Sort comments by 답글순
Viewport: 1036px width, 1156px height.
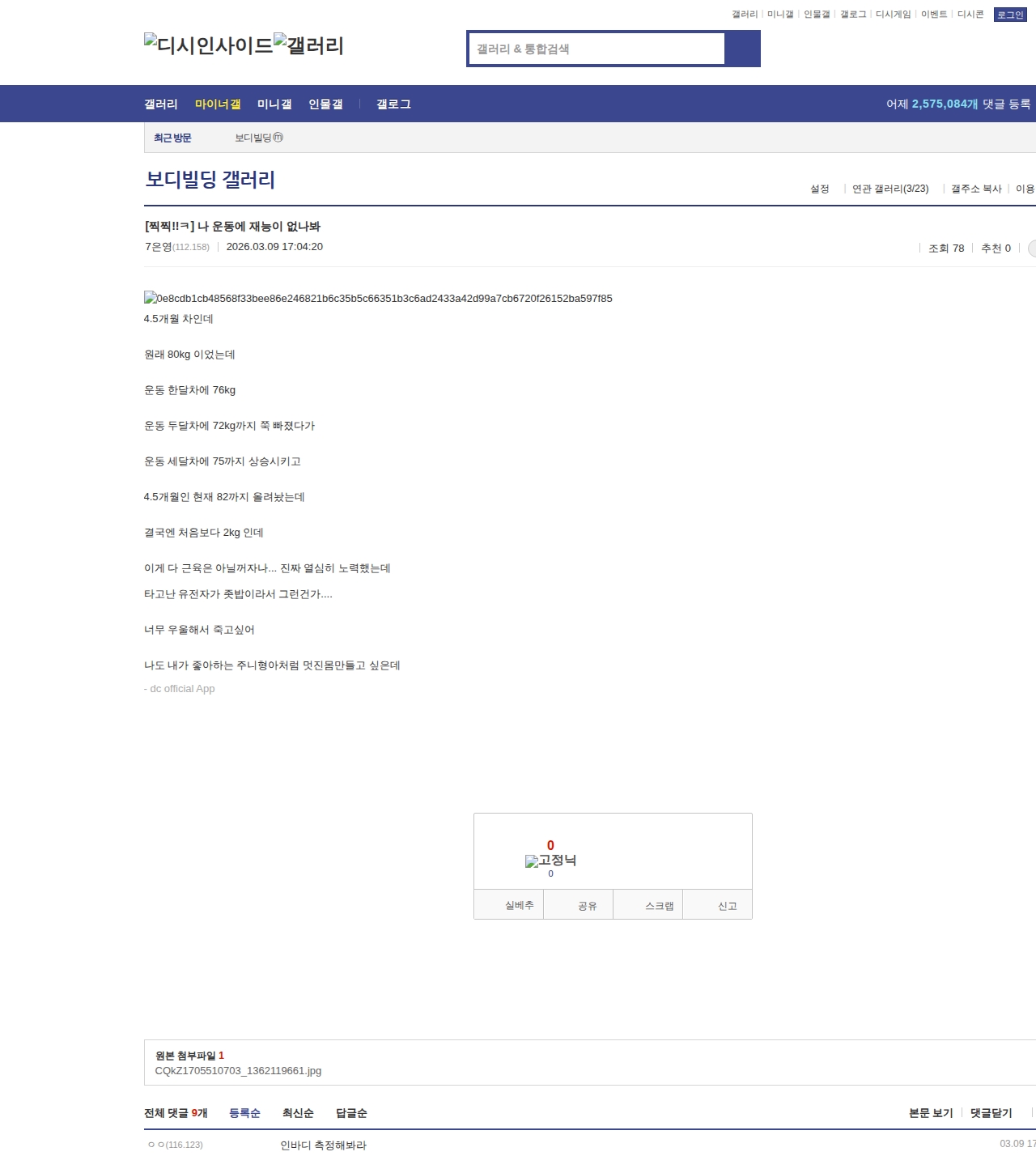pos(351,1113)
